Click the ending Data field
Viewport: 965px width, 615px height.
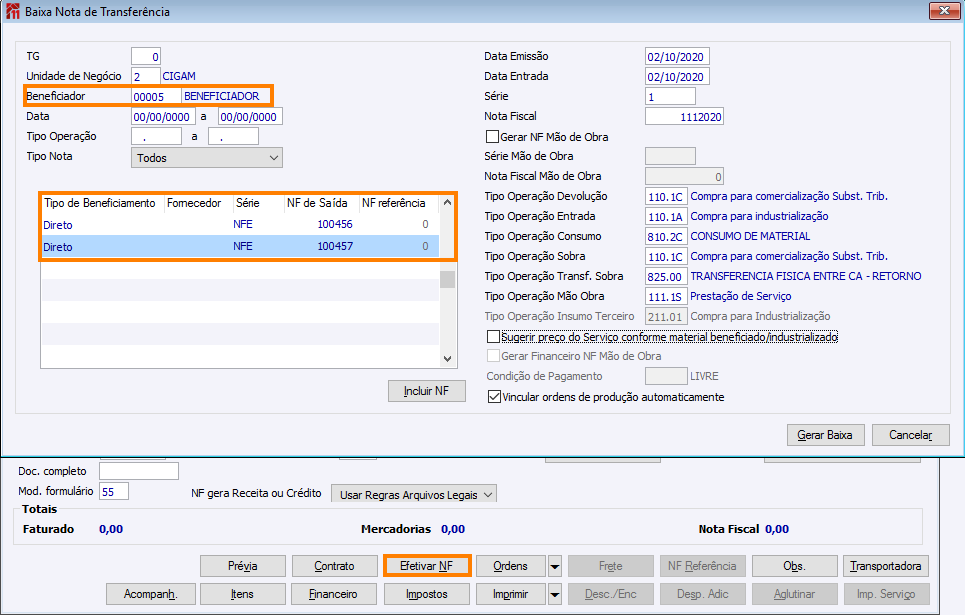(250, 116)
